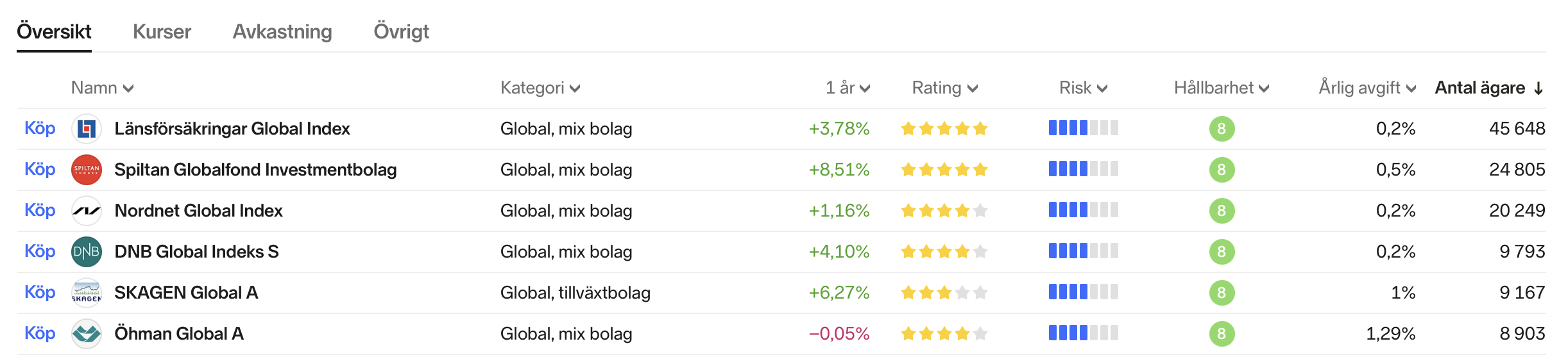This screenshot has height=355, width=1568.
Task: Switch to the Kurser tab
Action: pyautogui.click(x=162, y=31)
